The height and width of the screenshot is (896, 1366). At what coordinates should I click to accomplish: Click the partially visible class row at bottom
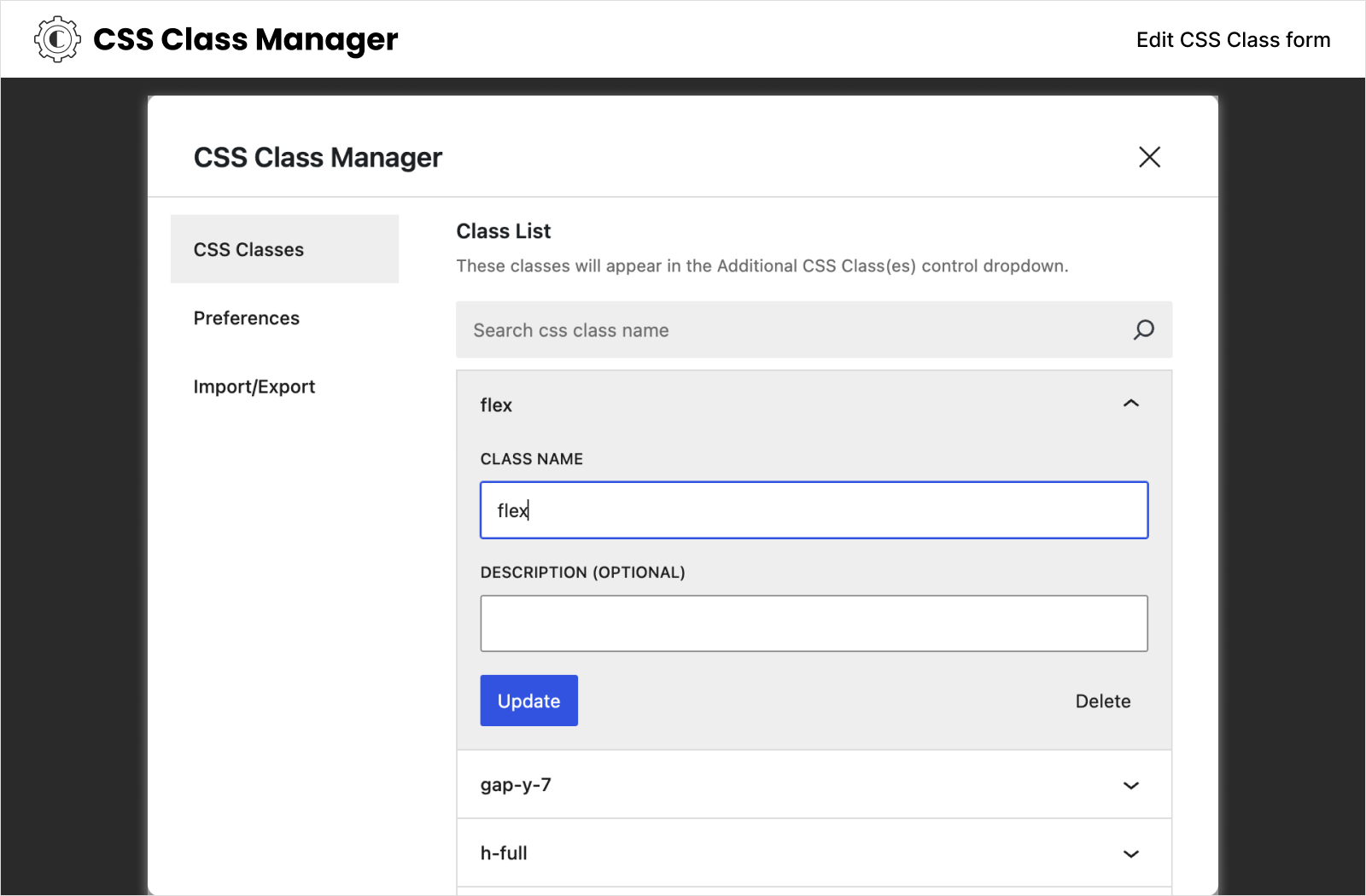coord(768,892)
